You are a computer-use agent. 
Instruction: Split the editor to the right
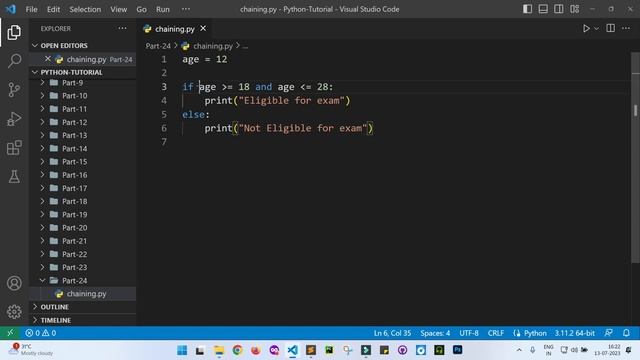click(611, 28)
